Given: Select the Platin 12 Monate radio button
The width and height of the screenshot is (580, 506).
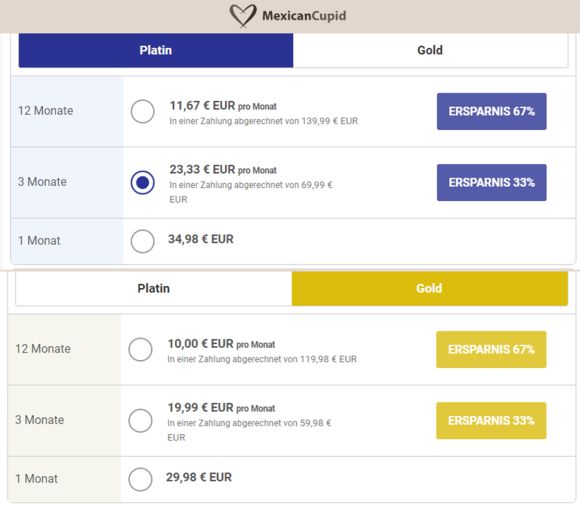Looking at the screenshot, I should point(142,111).
